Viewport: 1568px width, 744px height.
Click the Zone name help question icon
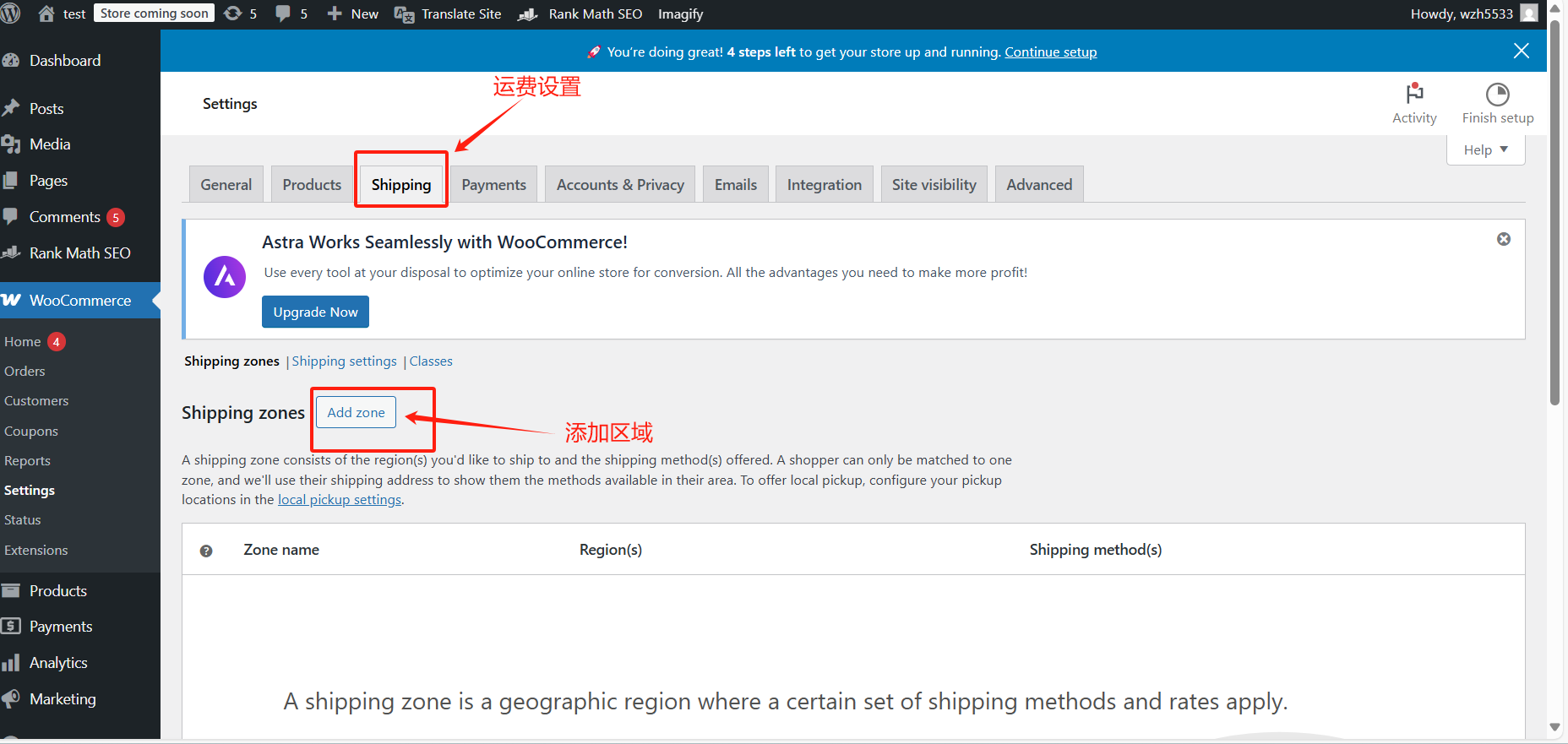click(x=206, y=551)
